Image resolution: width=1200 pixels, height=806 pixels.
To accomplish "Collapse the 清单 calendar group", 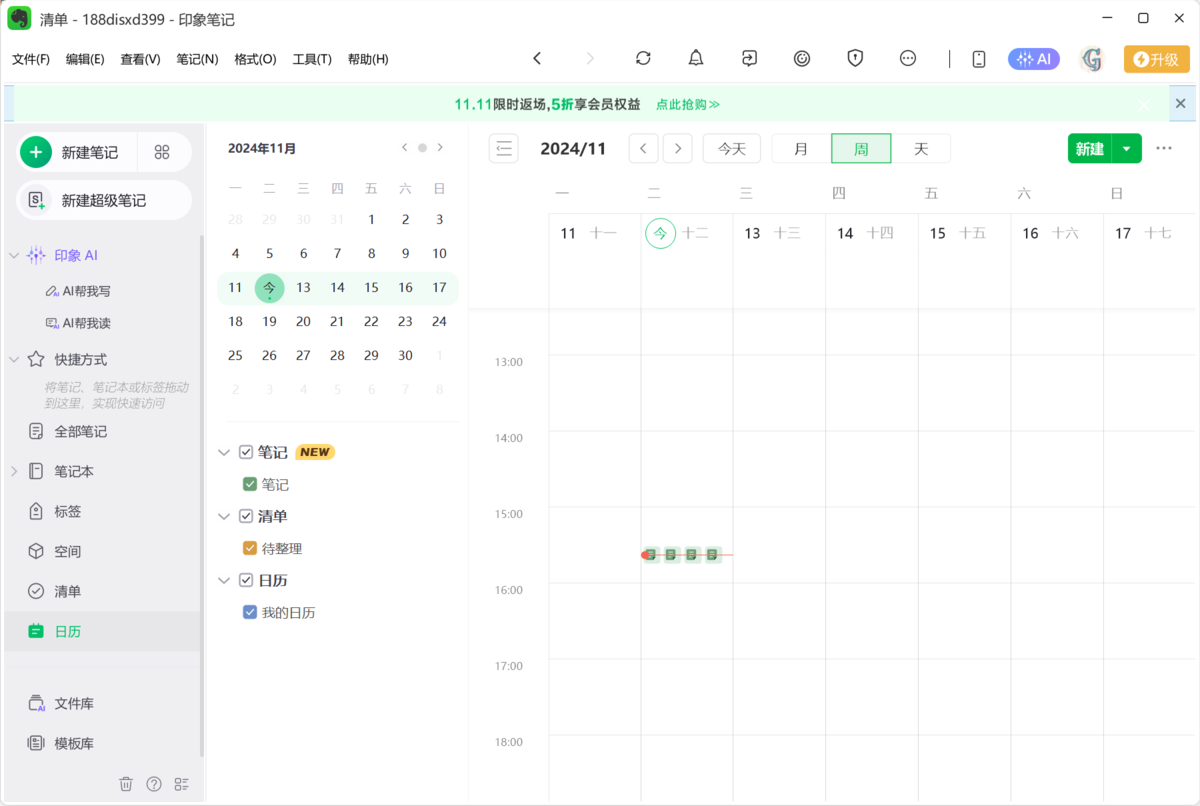I will point(224,516).
